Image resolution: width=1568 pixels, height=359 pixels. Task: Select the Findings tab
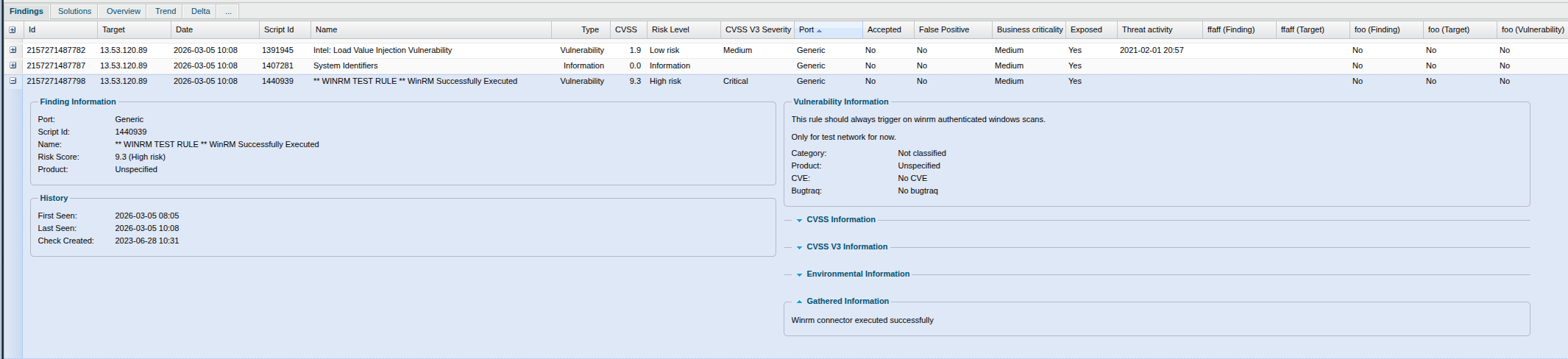(26, 11)
